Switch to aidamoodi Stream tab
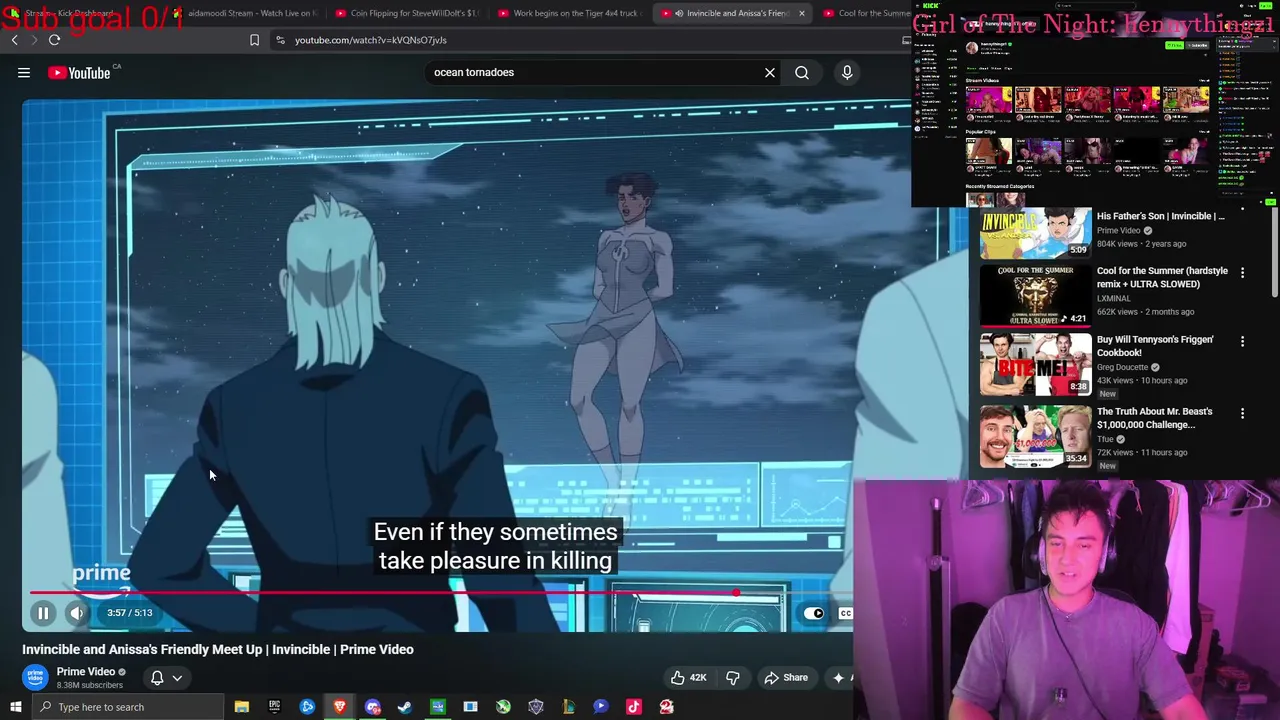Viewport: 1280px width, 720px height. pyautogui.click(x=245, y=13)
